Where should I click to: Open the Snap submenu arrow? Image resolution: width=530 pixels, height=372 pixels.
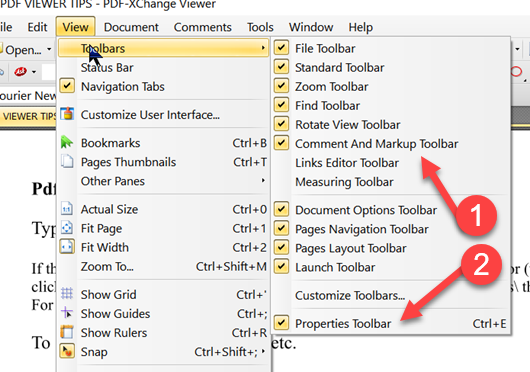(263, 351)
